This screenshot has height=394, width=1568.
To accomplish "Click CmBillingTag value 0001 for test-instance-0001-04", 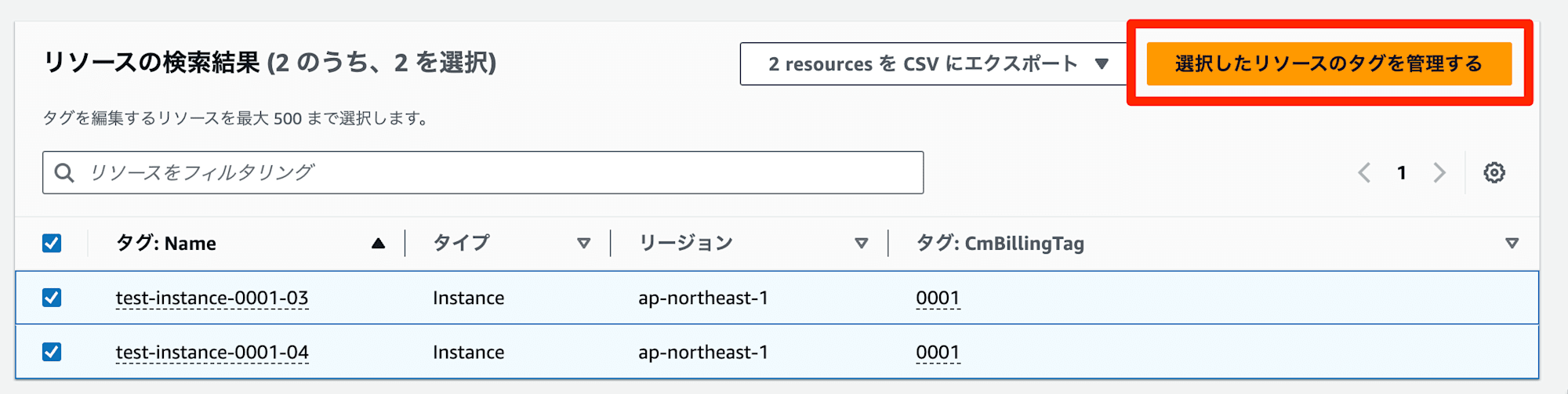I will pos(938,352).
